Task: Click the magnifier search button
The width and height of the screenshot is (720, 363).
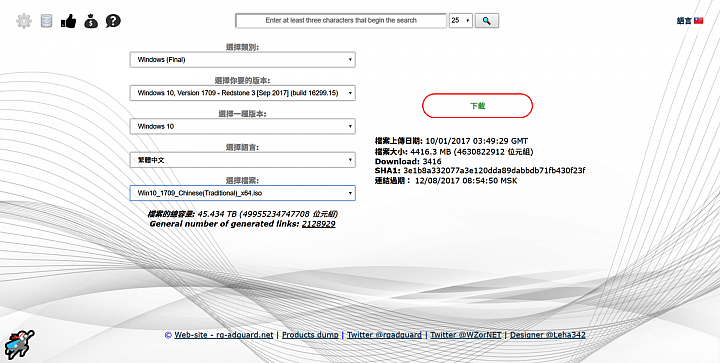Action: pos(487,21)
